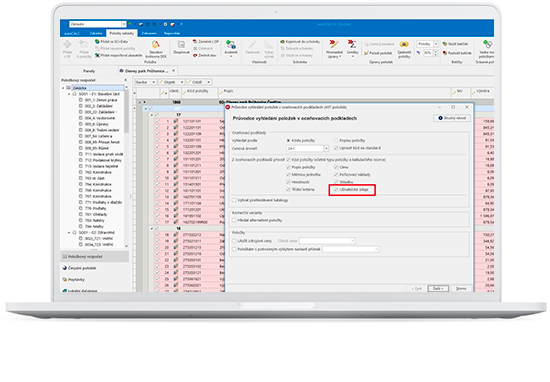Click Položkový rozpočet sidebar panel button
The height and width of the screenshot is (382, 550).
point(95,257)
